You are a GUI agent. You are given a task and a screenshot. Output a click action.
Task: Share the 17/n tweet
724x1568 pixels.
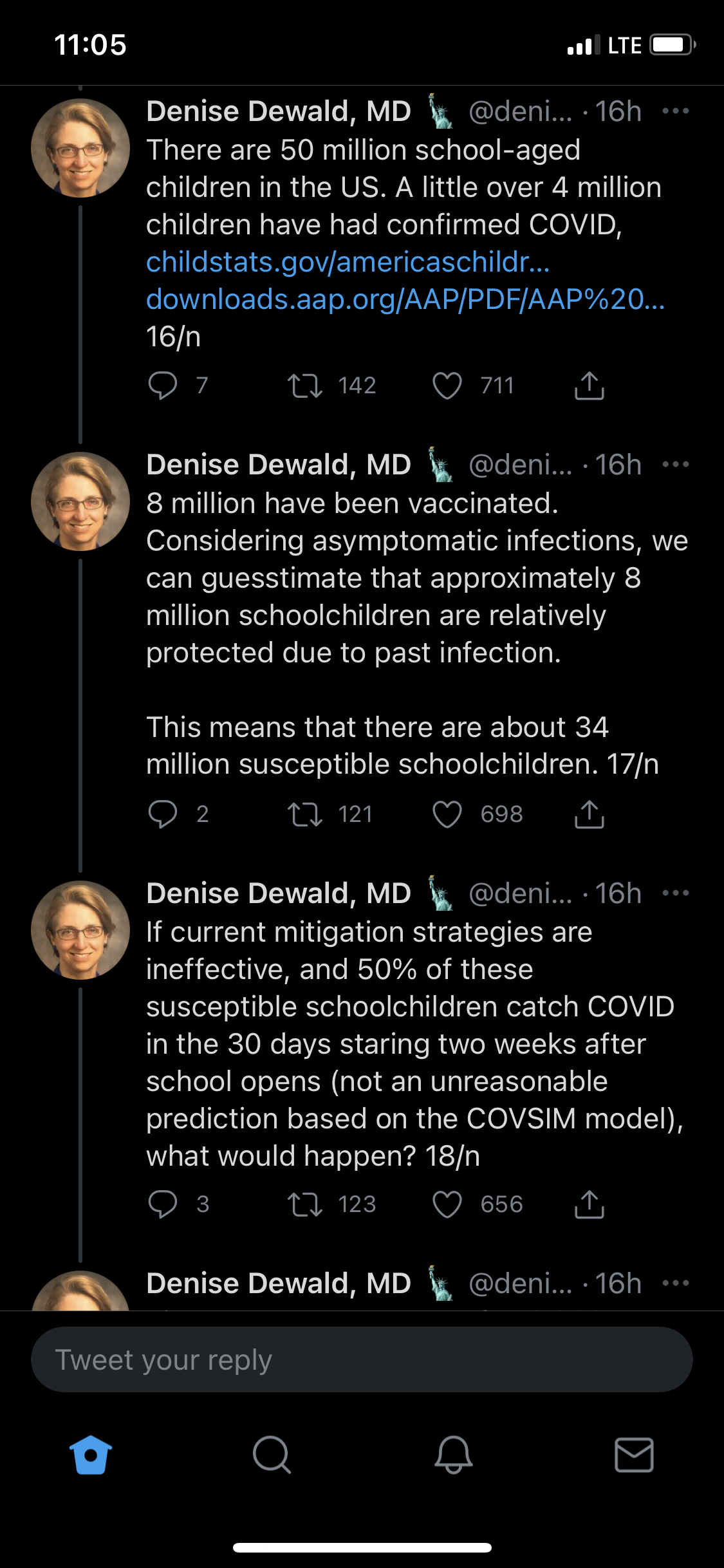(589, 814)
